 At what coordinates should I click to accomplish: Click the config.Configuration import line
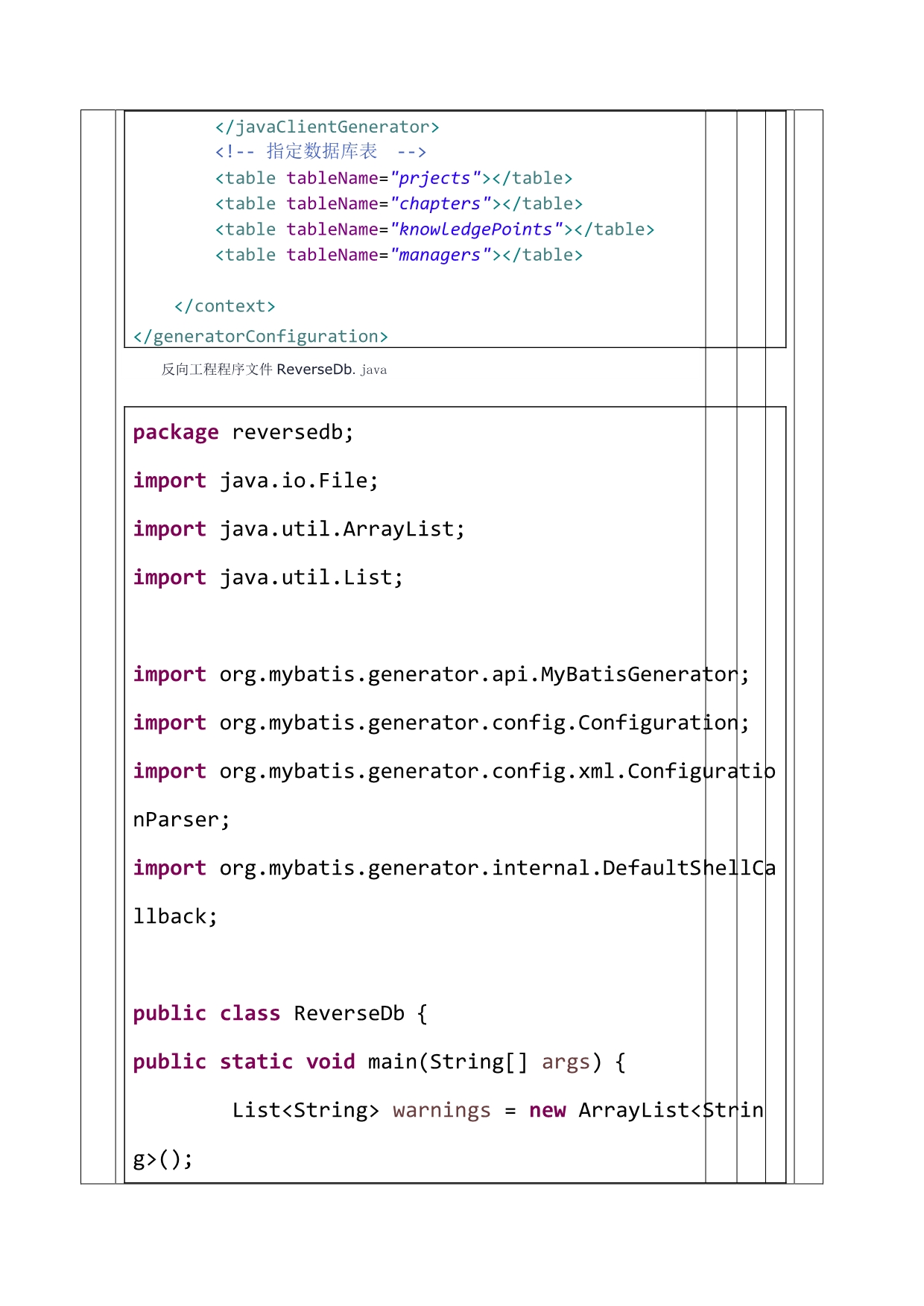(x=440, y=723)
